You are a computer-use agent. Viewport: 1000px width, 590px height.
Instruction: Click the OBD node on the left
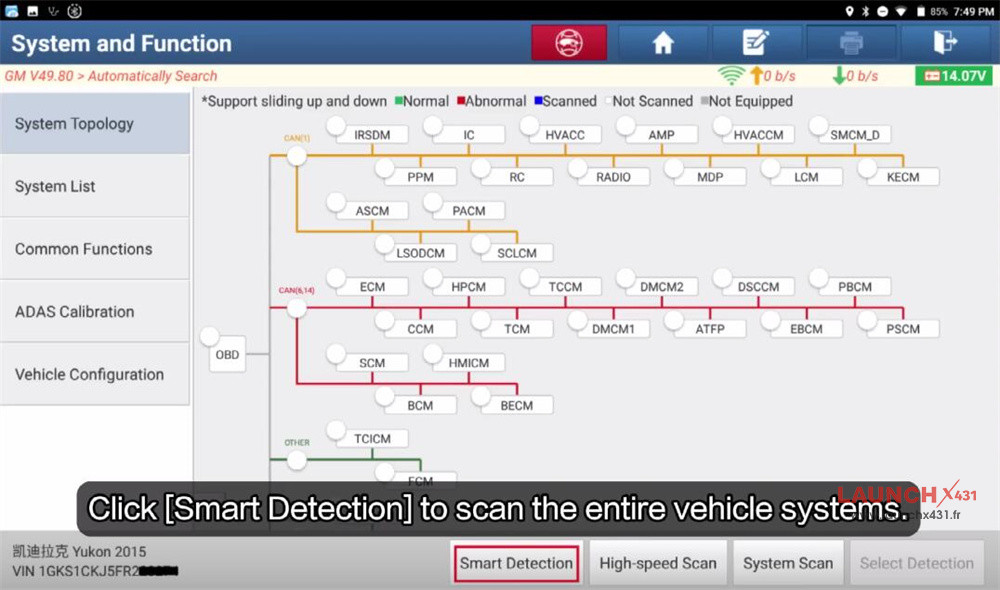click(225, 353)
